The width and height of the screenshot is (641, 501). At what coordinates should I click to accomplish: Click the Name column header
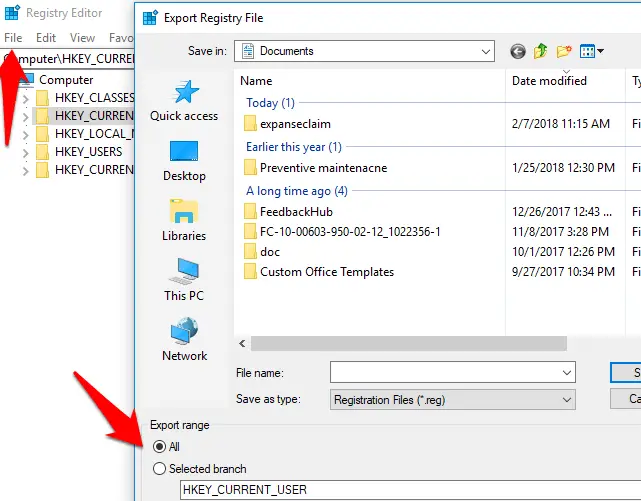(257, 81)
